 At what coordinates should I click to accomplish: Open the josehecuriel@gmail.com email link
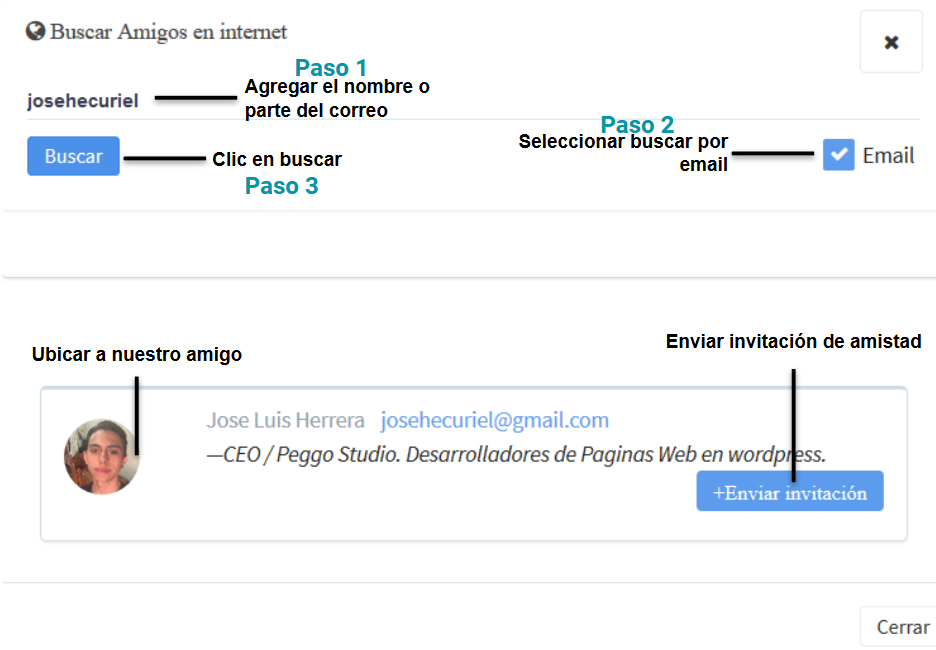coord(495,420)
